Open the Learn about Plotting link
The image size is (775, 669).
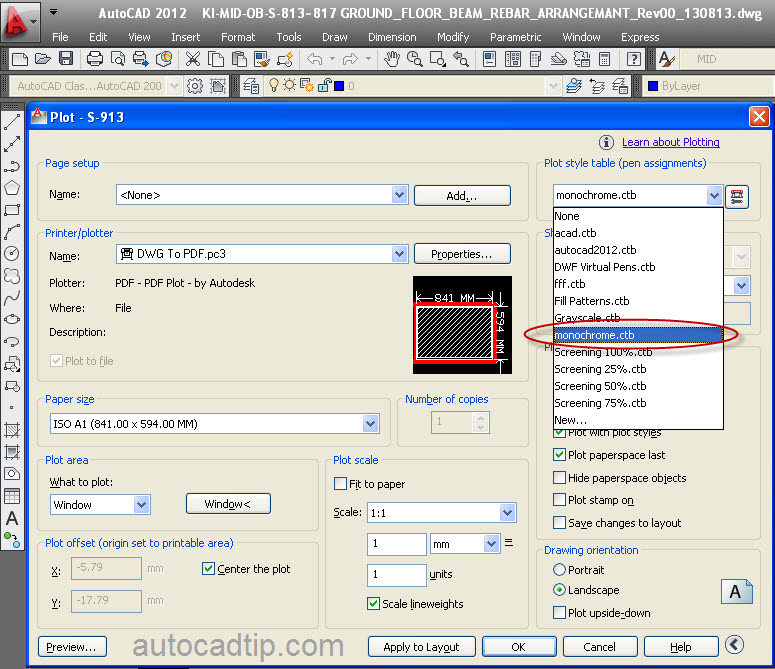click(671, 142)
